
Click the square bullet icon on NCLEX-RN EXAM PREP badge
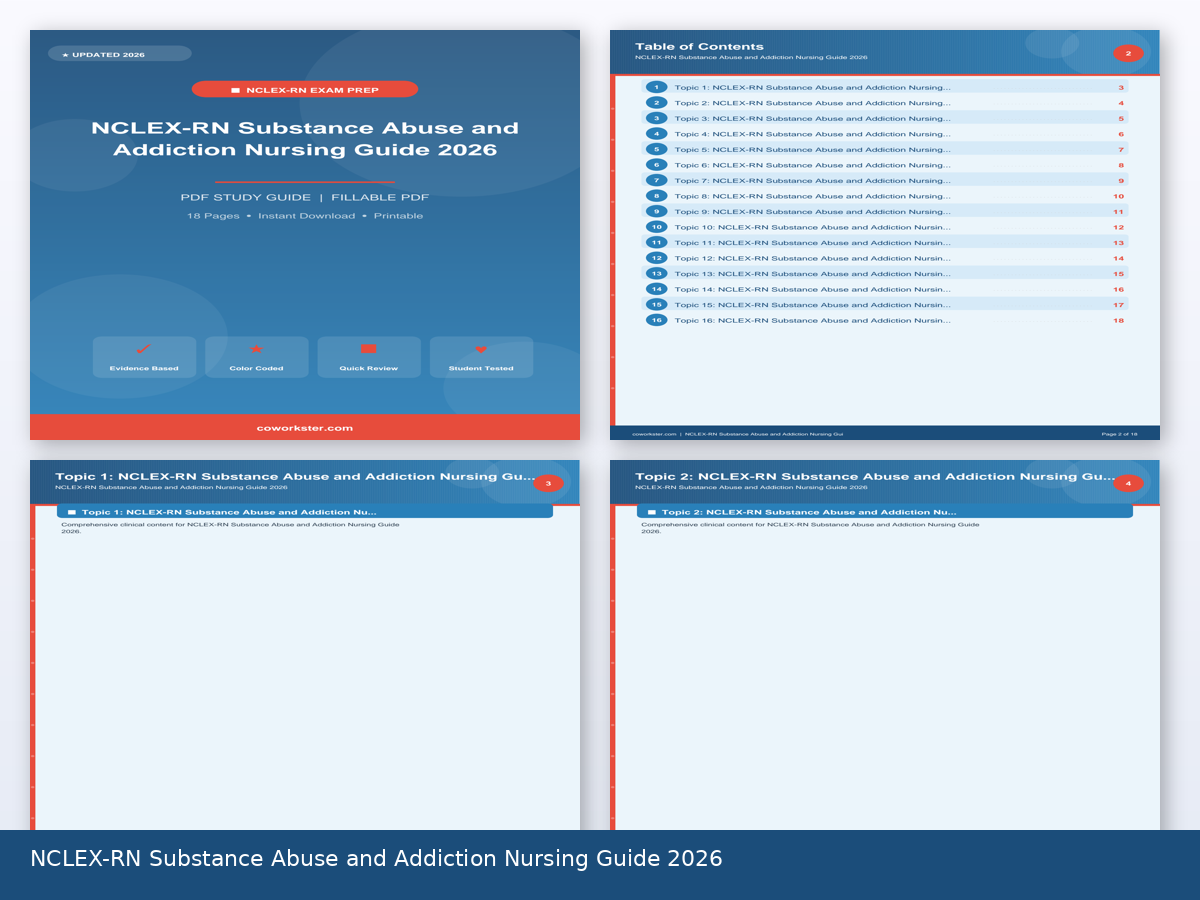pyautogui.click(x=237, y=89)
